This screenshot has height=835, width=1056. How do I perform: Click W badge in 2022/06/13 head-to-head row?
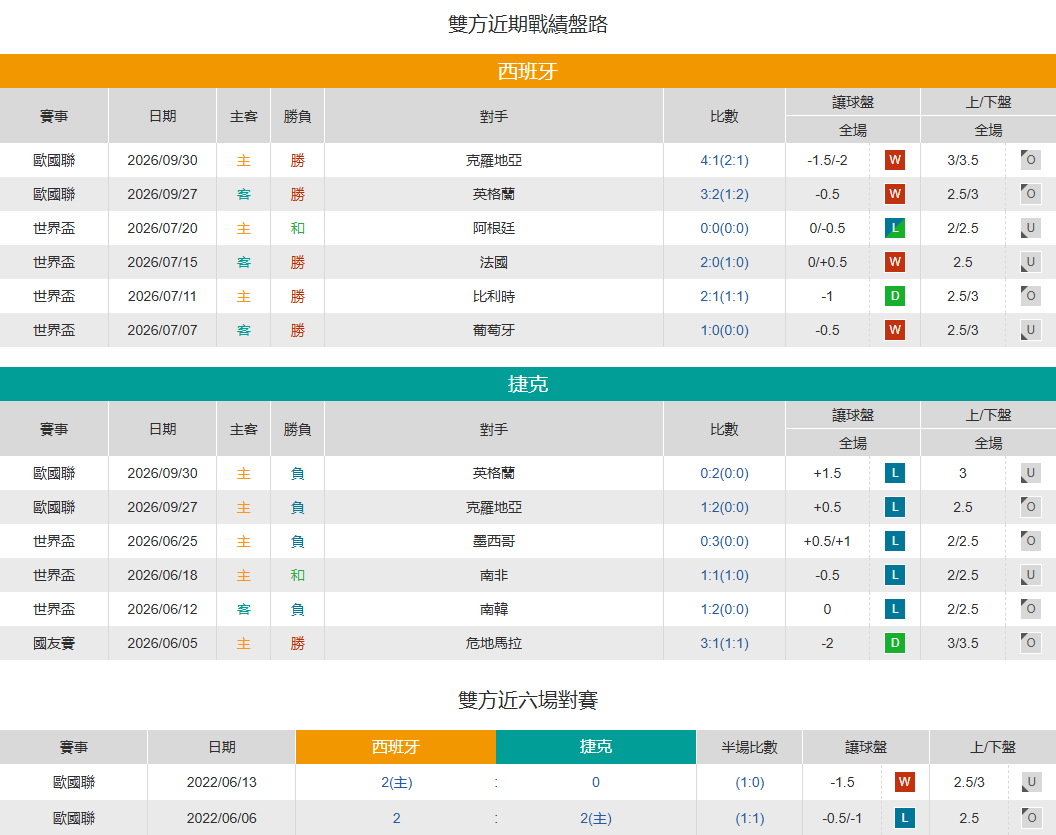pyautogui.click(x=904, y=782)
